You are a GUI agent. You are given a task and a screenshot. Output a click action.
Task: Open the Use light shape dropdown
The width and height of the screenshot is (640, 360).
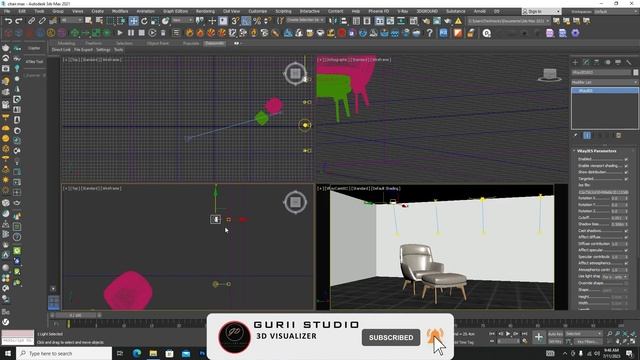(615, 277)
